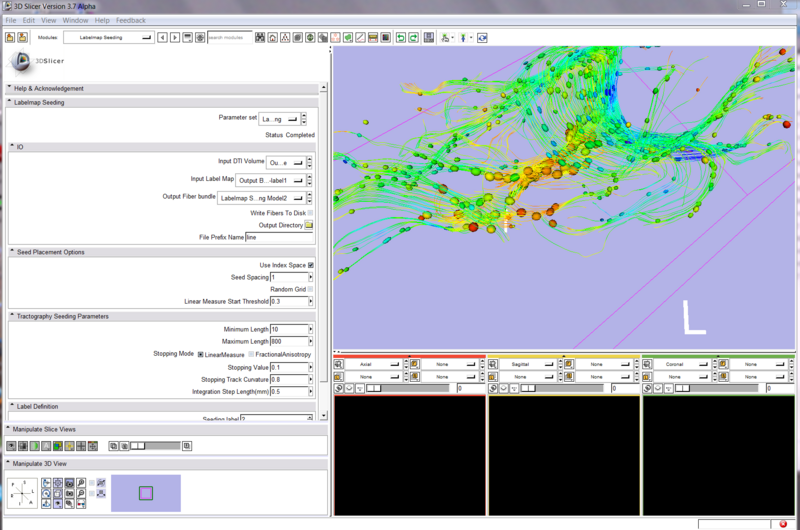Enable the Write Fibers To Disk checkbox

310,213
